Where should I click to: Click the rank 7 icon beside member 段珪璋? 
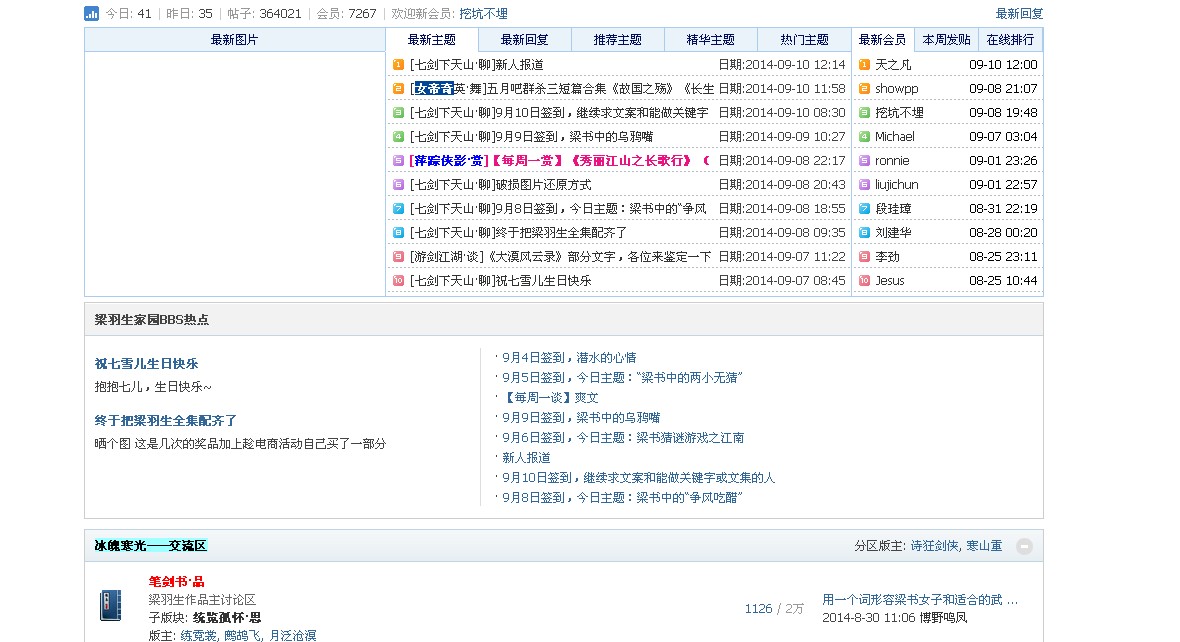tap(864, 208)
